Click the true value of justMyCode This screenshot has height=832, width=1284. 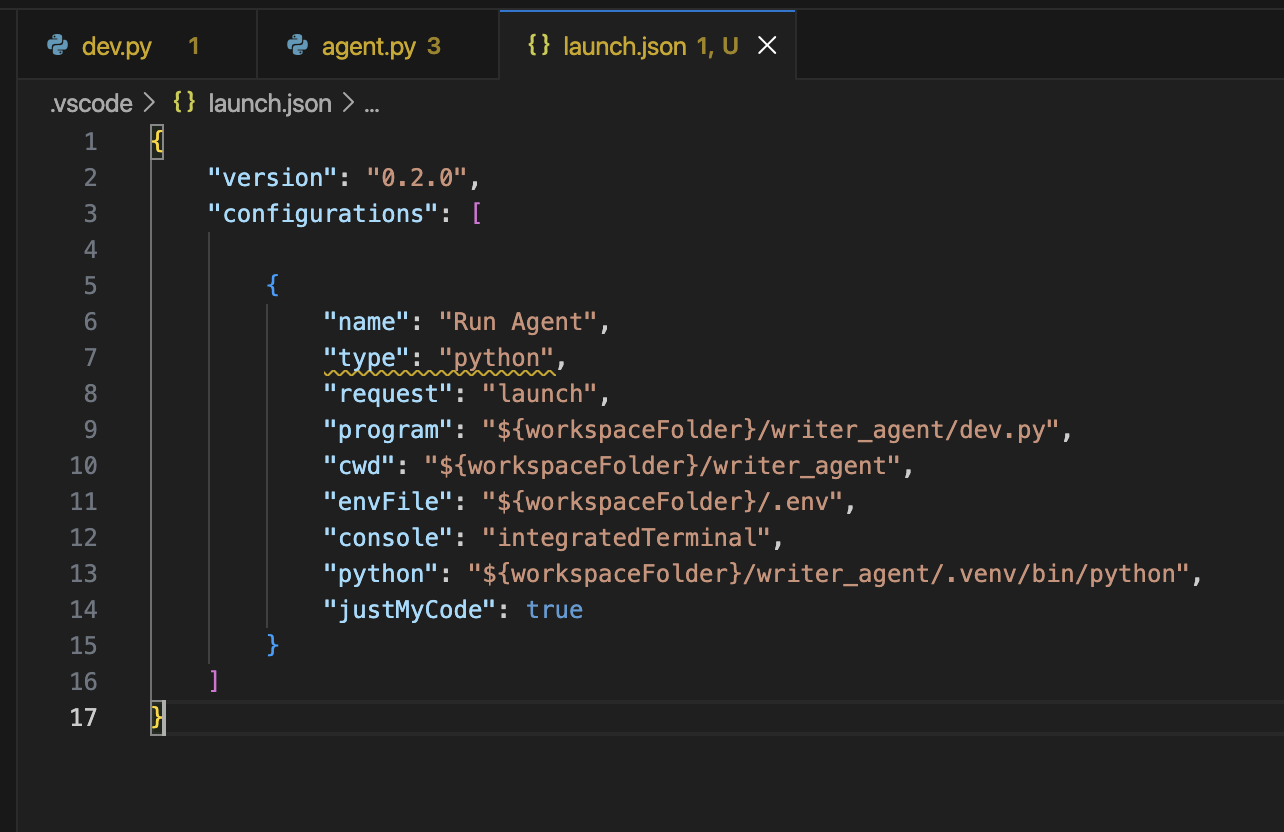554,610
